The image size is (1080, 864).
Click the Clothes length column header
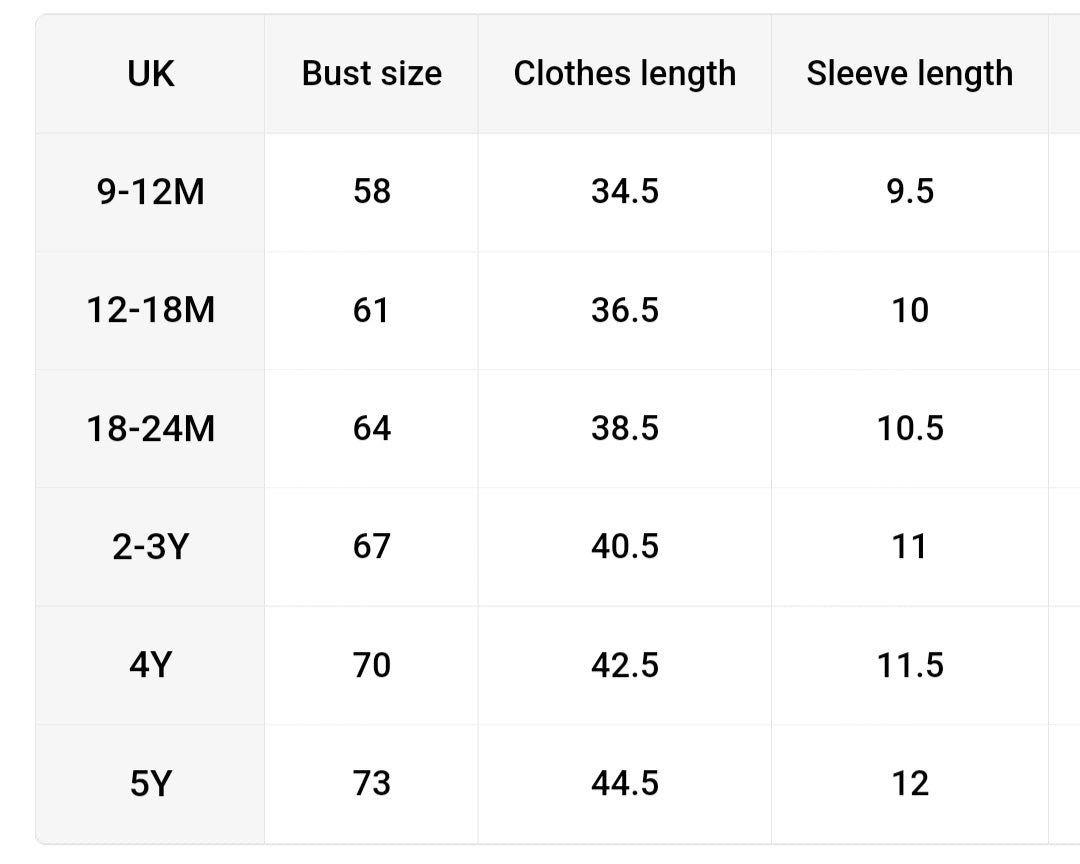point(624,73)
